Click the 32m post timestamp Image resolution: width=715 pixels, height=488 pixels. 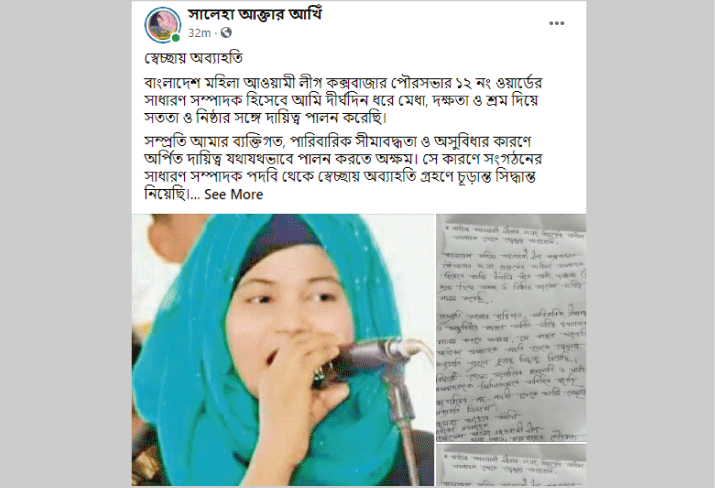(x=199, y=33)
